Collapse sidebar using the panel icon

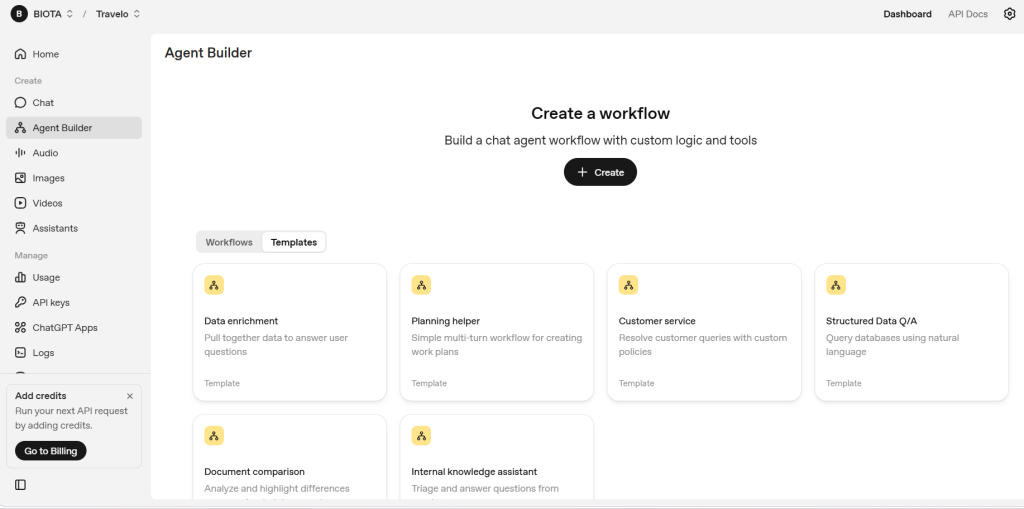(20, 485)
